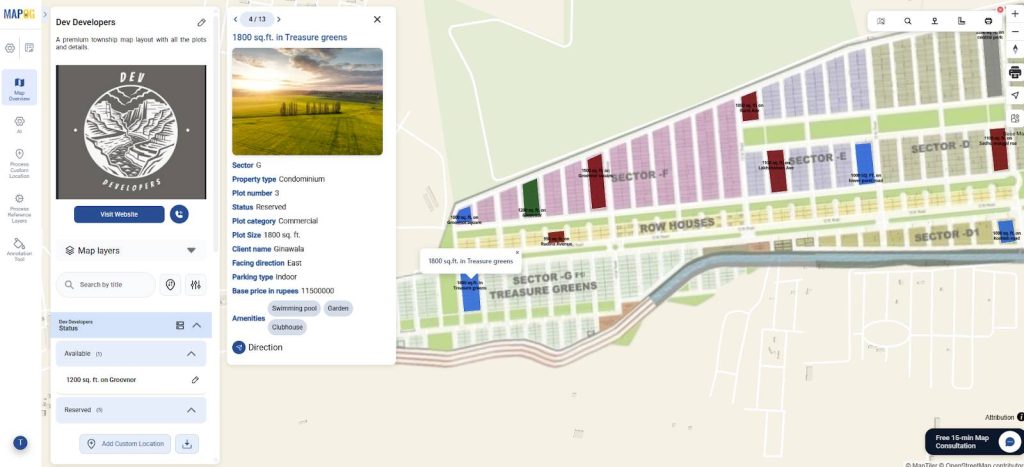Screen dimensions: 1024x467
Task: Open Process Custom Location panel
Action: click(19, 163)
